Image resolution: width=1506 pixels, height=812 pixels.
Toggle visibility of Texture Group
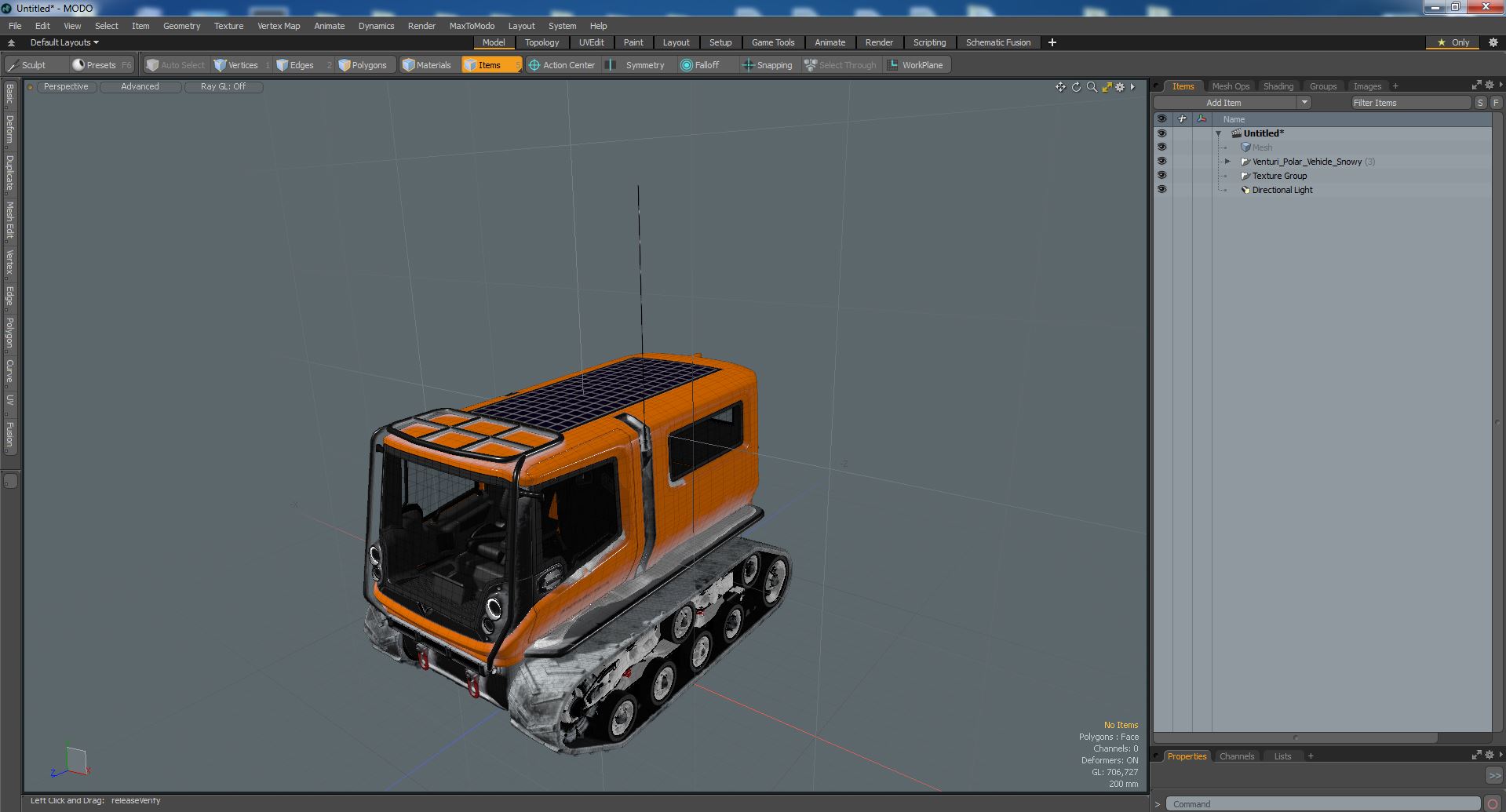click(x=1161, y=176)
